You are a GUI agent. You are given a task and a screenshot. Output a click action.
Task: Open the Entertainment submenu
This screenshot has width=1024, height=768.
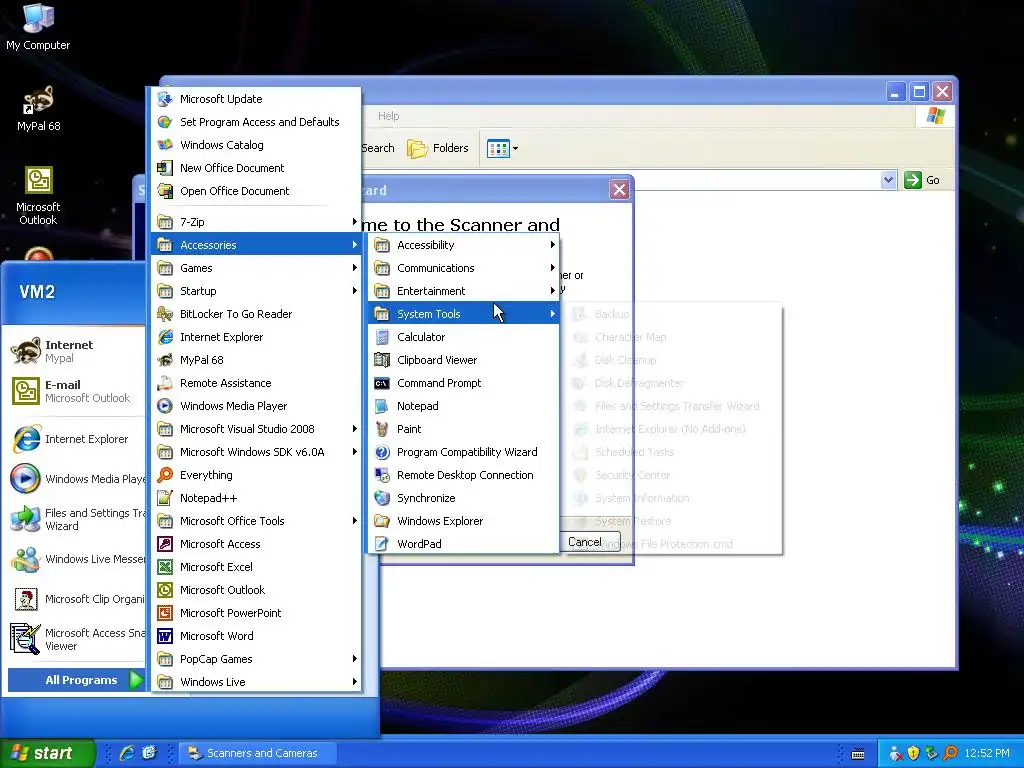[464, 291]
